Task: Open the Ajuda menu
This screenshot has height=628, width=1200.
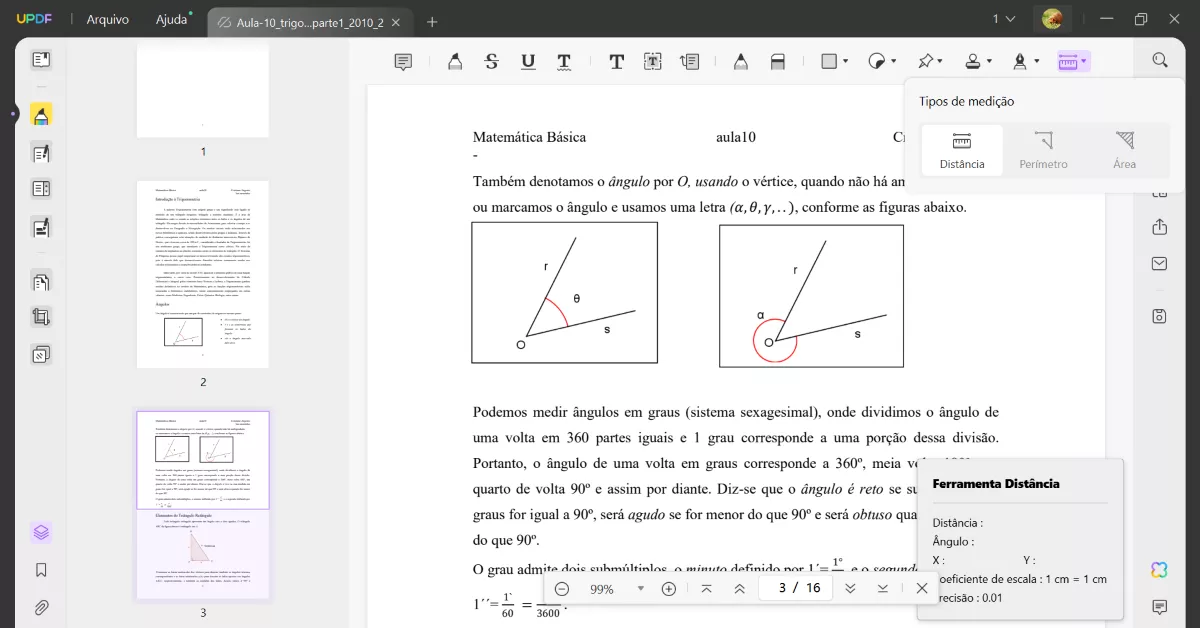Action: (170, 19)
